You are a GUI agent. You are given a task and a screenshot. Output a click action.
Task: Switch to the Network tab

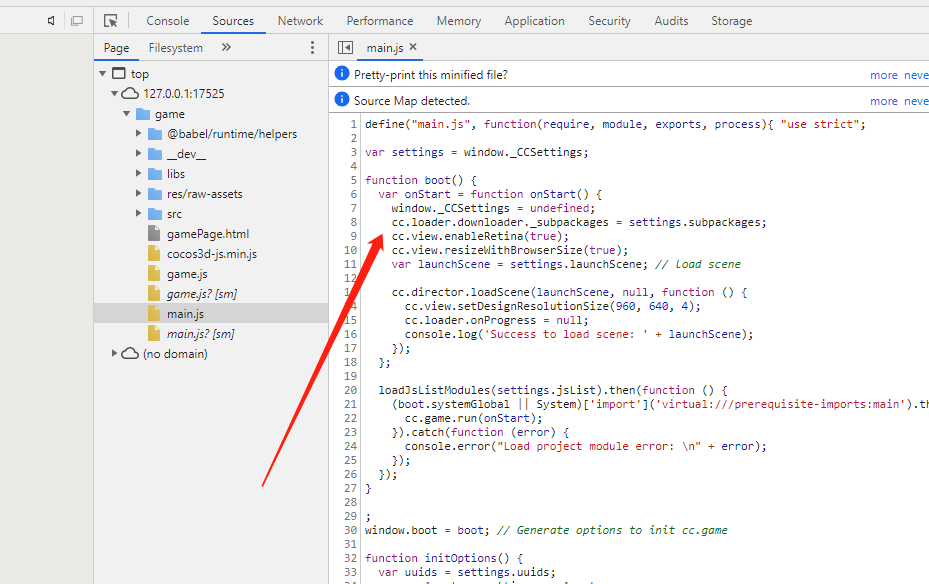coord(300,20)
